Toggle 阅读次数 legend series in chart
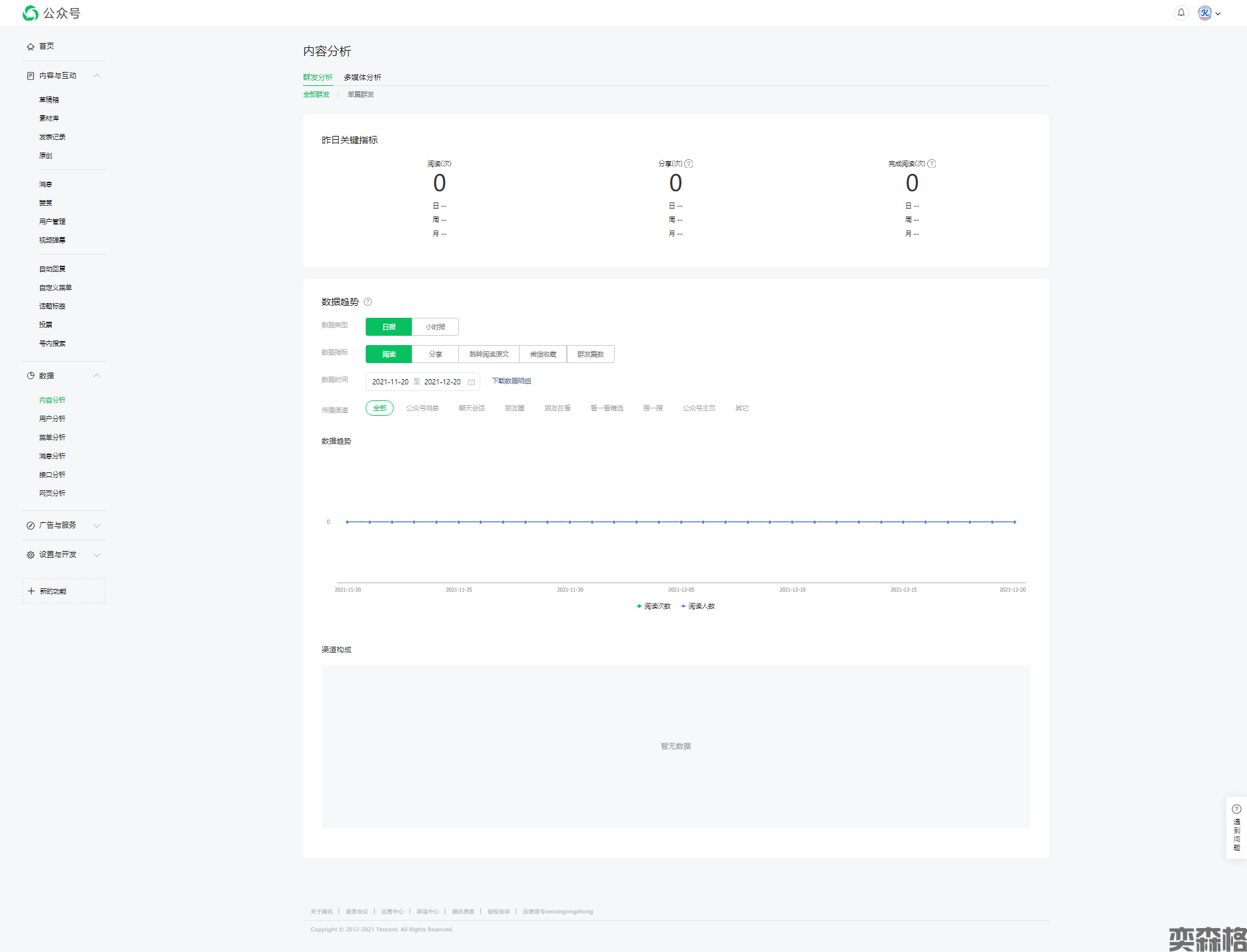This screenshot has width=1247, height=952. [x=653, y=606]
